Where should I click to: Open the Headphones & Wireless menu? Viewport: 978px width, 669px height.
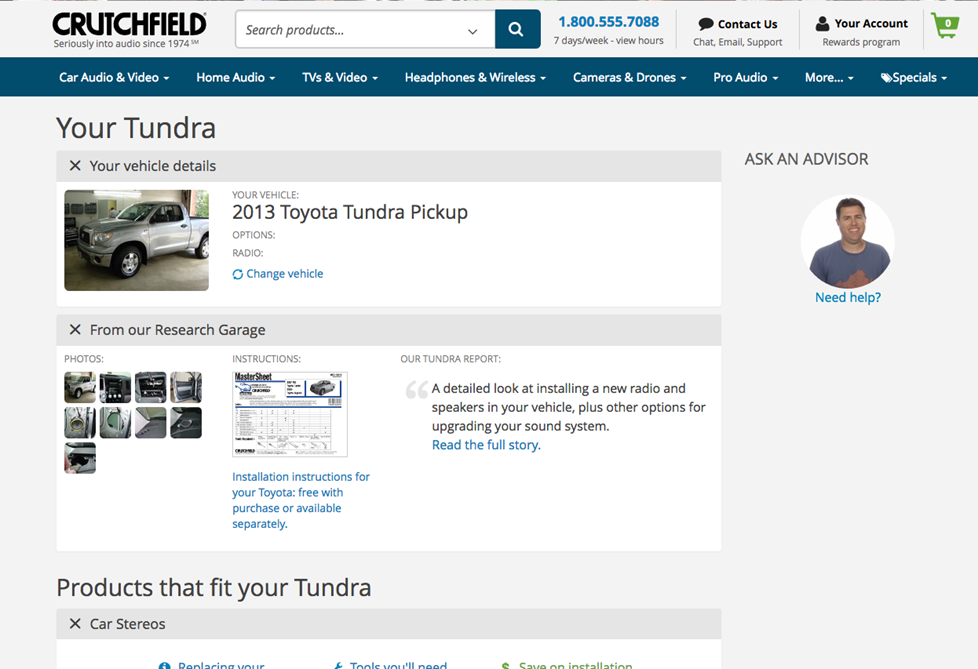click(x=475, y=77)
